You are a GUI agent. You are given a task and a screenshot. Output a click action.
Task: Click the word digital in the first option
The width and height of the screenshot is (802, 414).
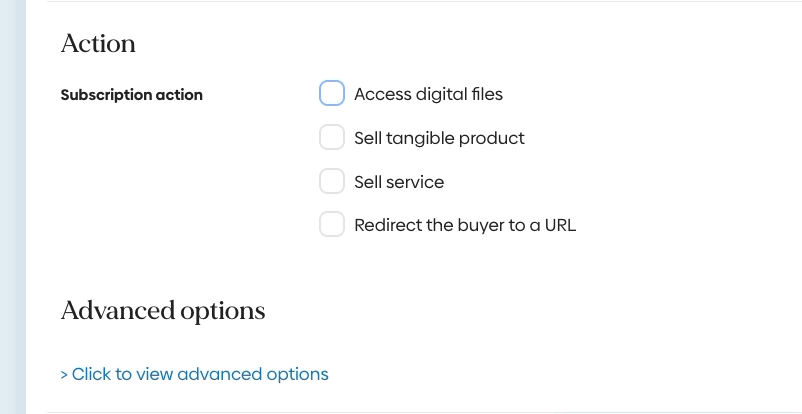click(x=443, y=94)
